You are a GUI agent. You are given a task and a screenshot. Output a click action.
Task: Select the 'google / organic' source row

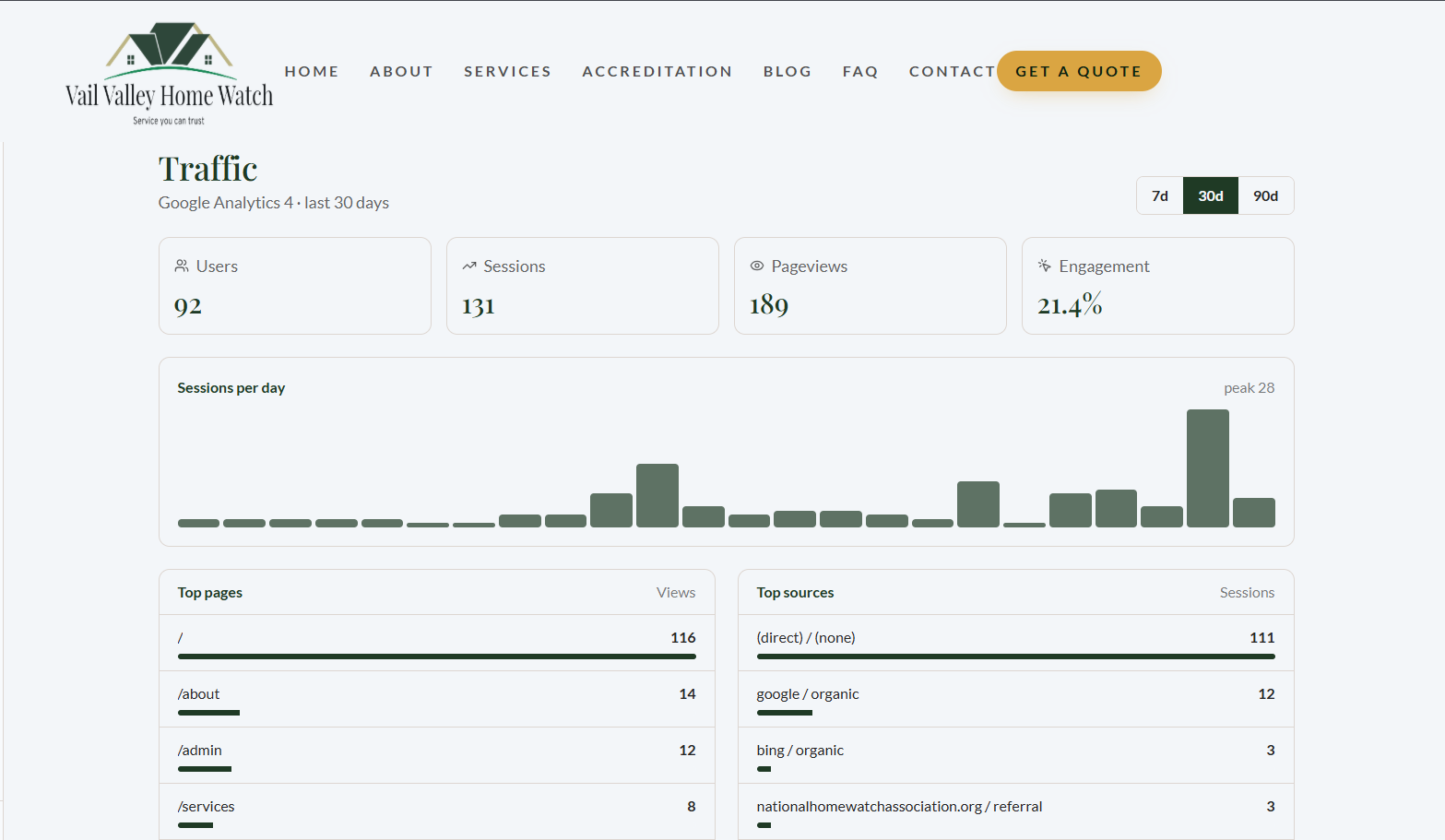pos(1016,699)
